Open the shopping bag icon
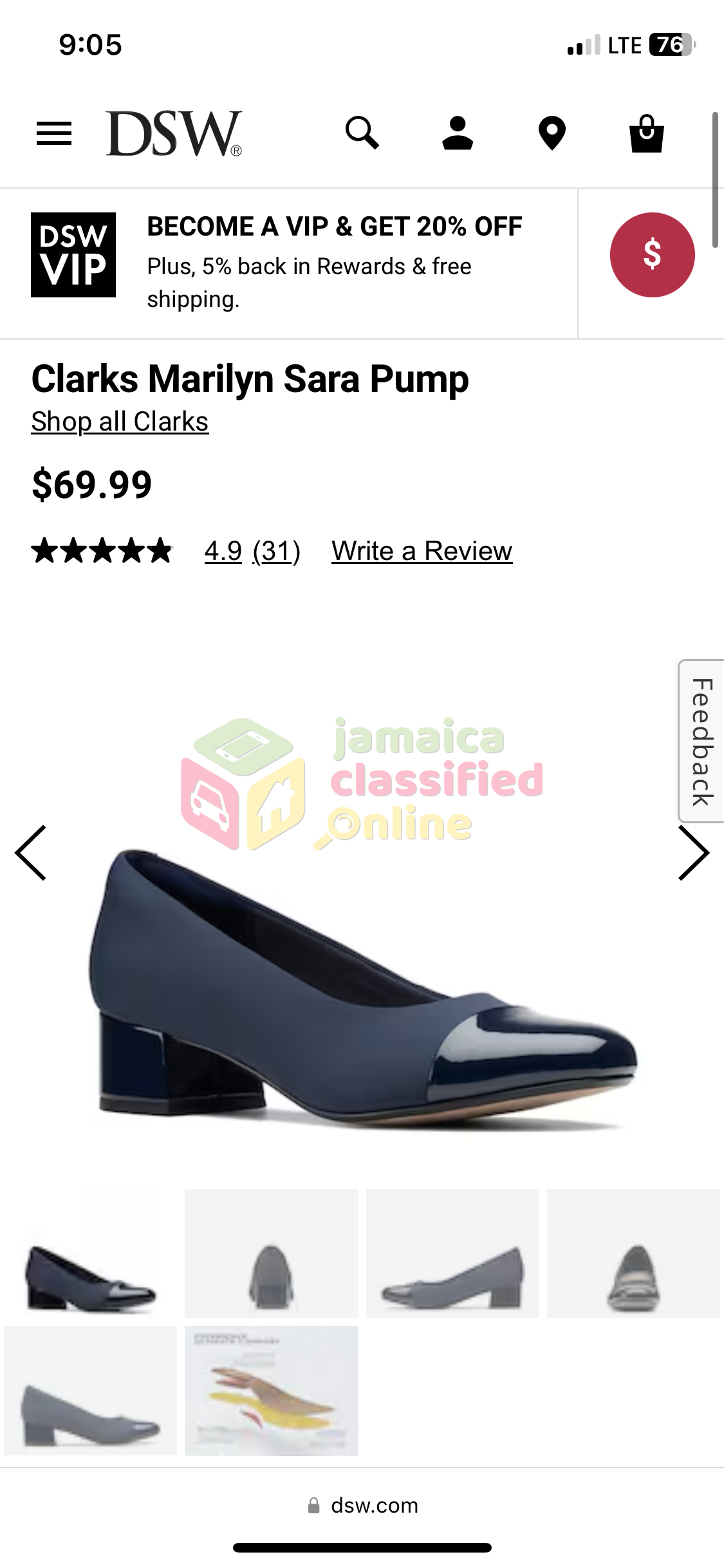 coord(646,133)
